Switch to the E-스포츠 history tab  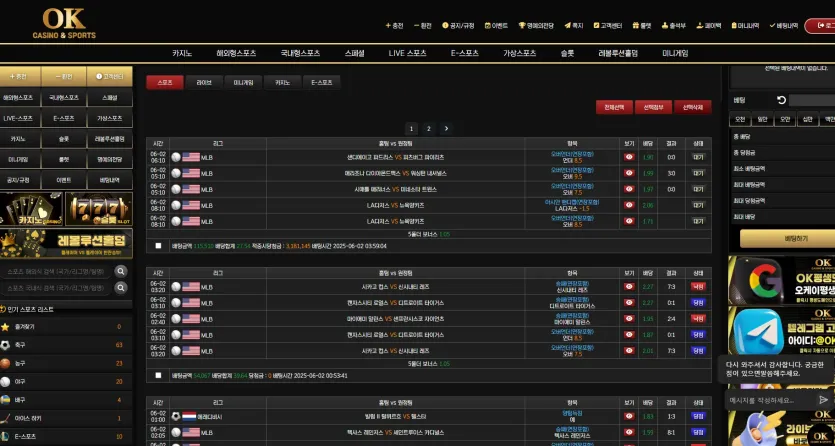[322, 82]
